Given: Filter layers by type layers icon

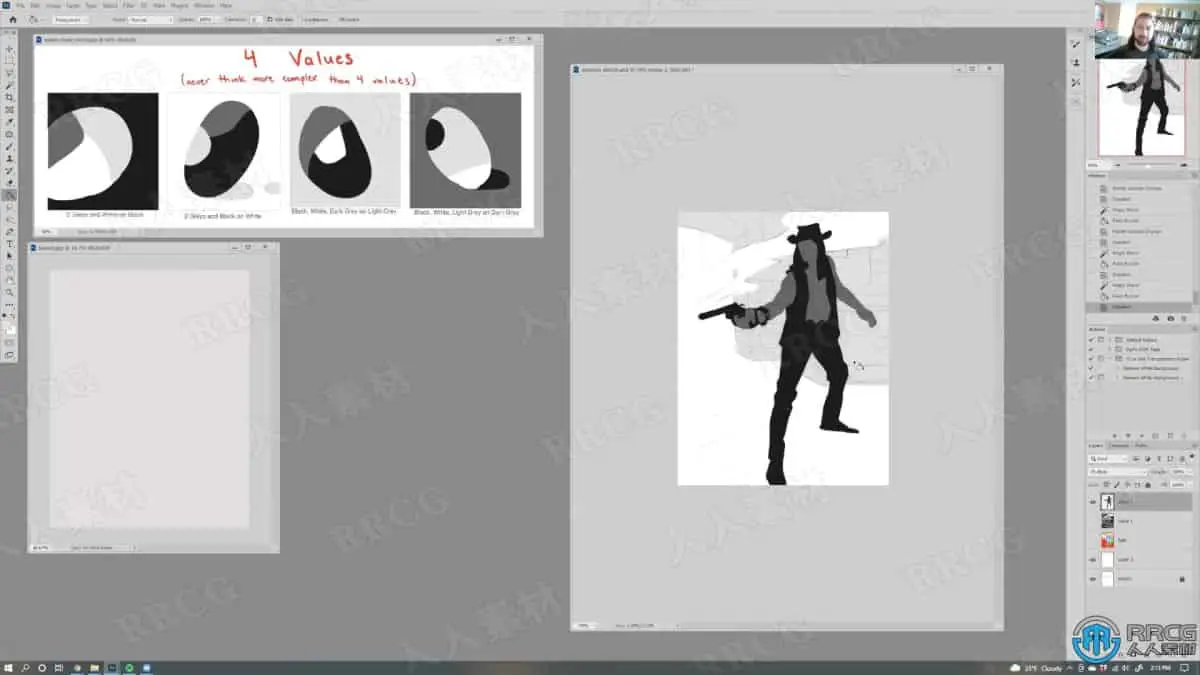Looking at the screenshot, I should click(1159, 458).
